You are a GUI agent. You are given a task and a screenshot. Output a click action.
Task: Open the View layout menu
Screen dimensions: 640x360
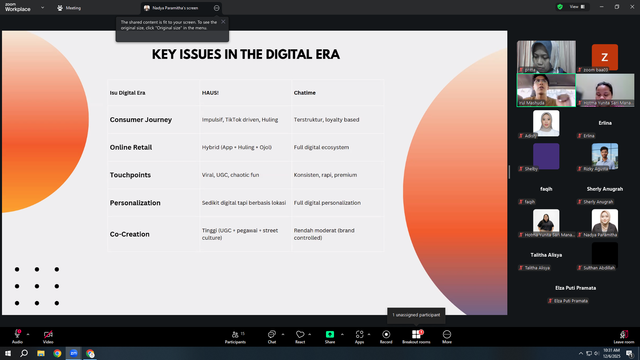(x=577, y=7)
